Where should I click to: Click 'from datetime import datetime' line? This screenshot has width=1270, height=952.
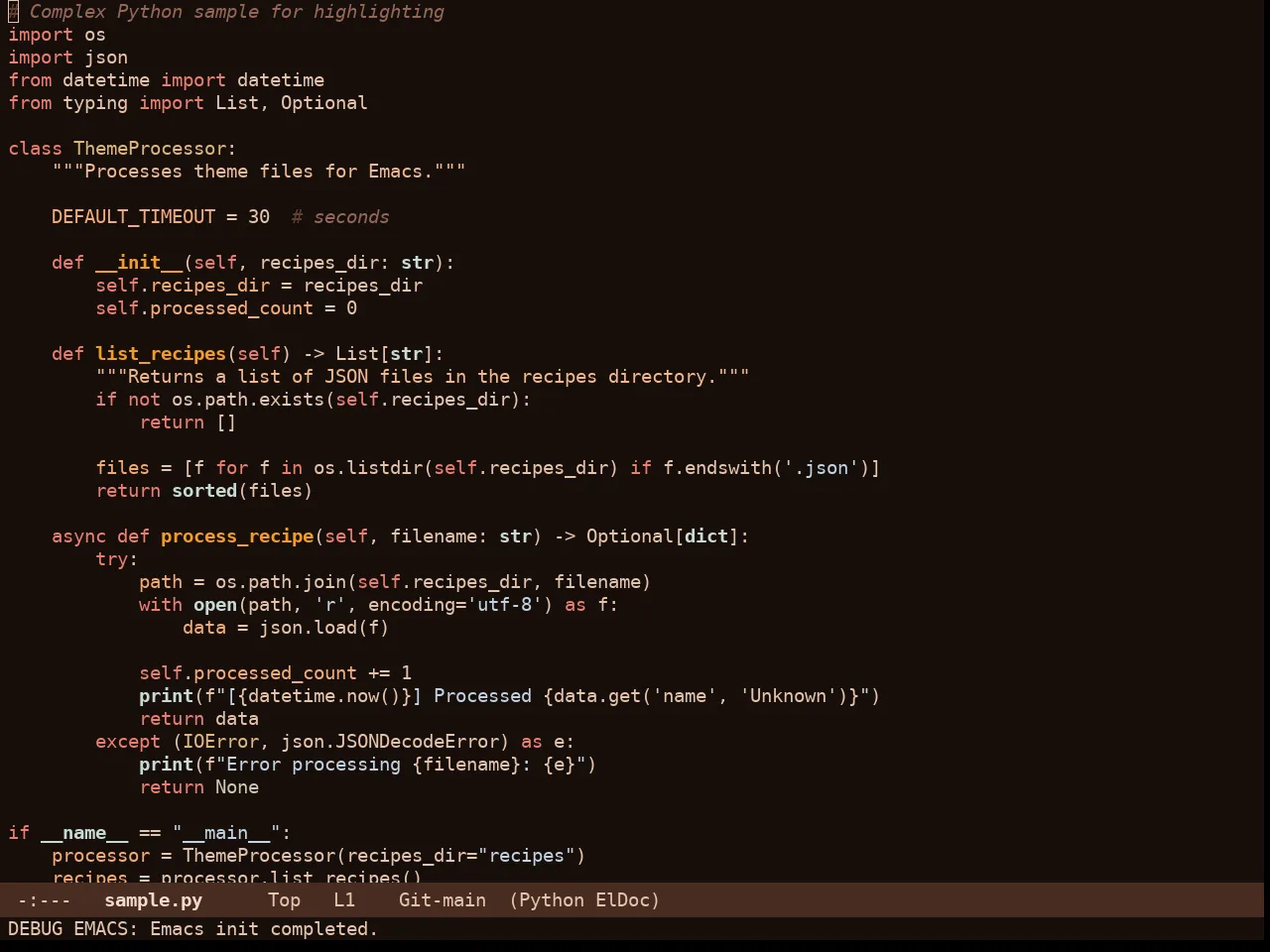pyautogui.click(x=166, y=80)
